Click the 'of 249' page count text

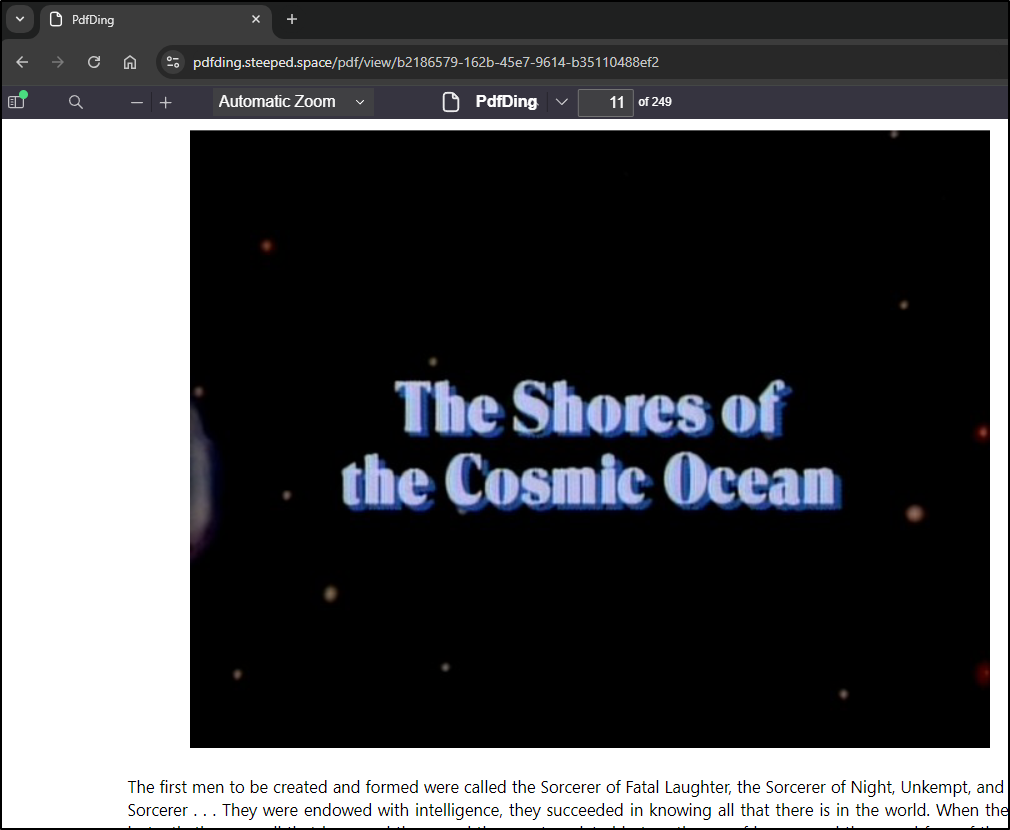point(654,102)
